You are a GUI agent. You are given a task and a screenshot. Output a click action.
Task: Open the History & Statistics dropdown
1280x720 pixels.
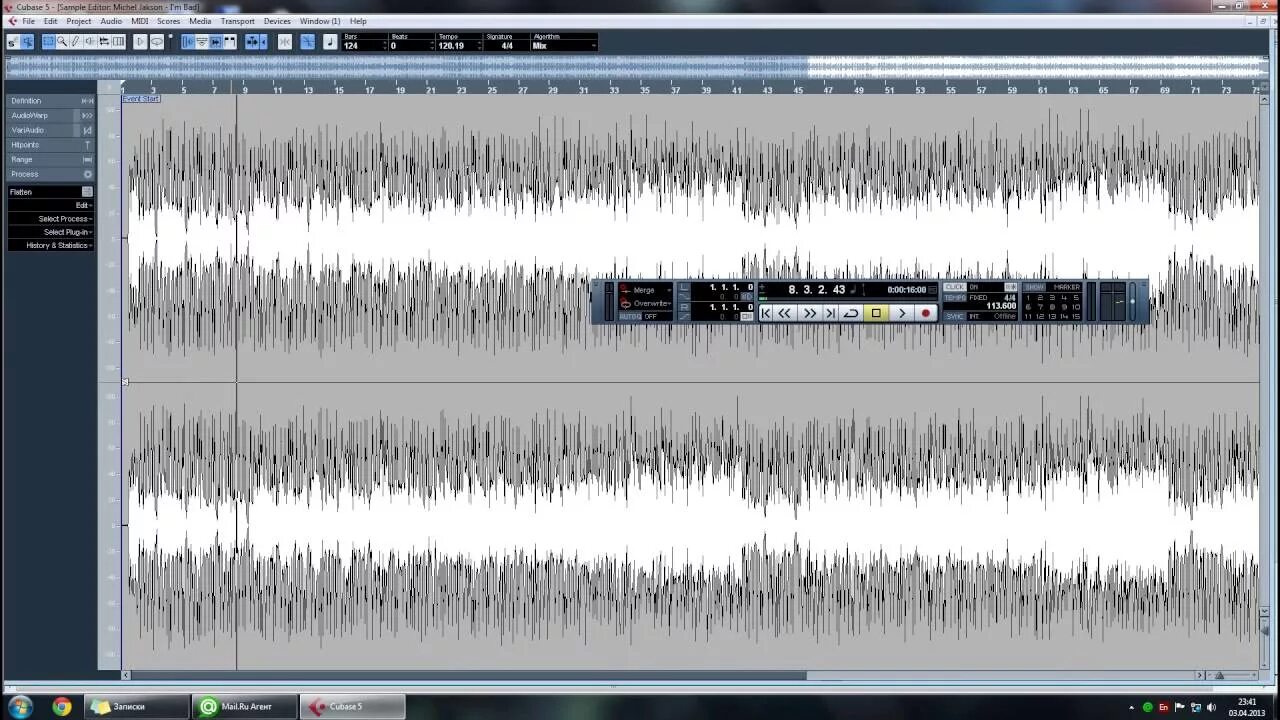[x=51, y=246]
